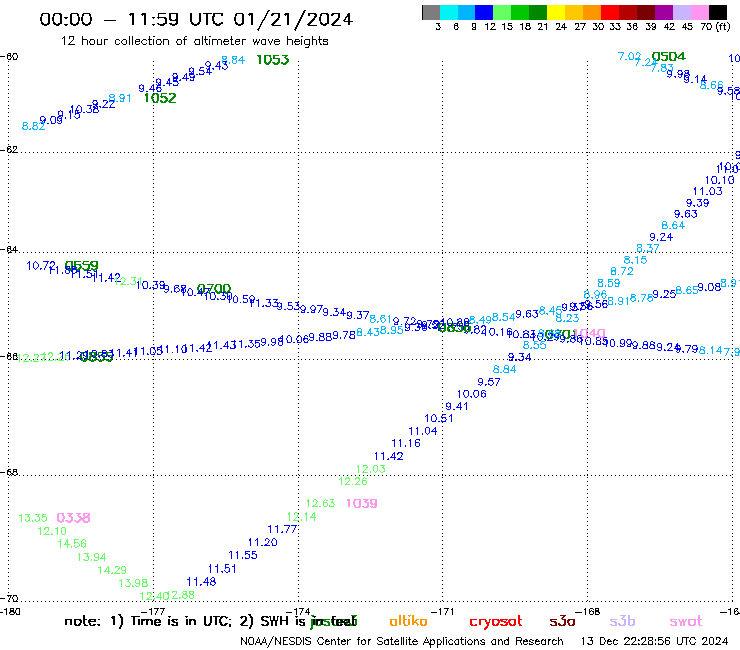Click the 'swot' satellite legend label
The image size is (740, 650).
tap(686, 622)
